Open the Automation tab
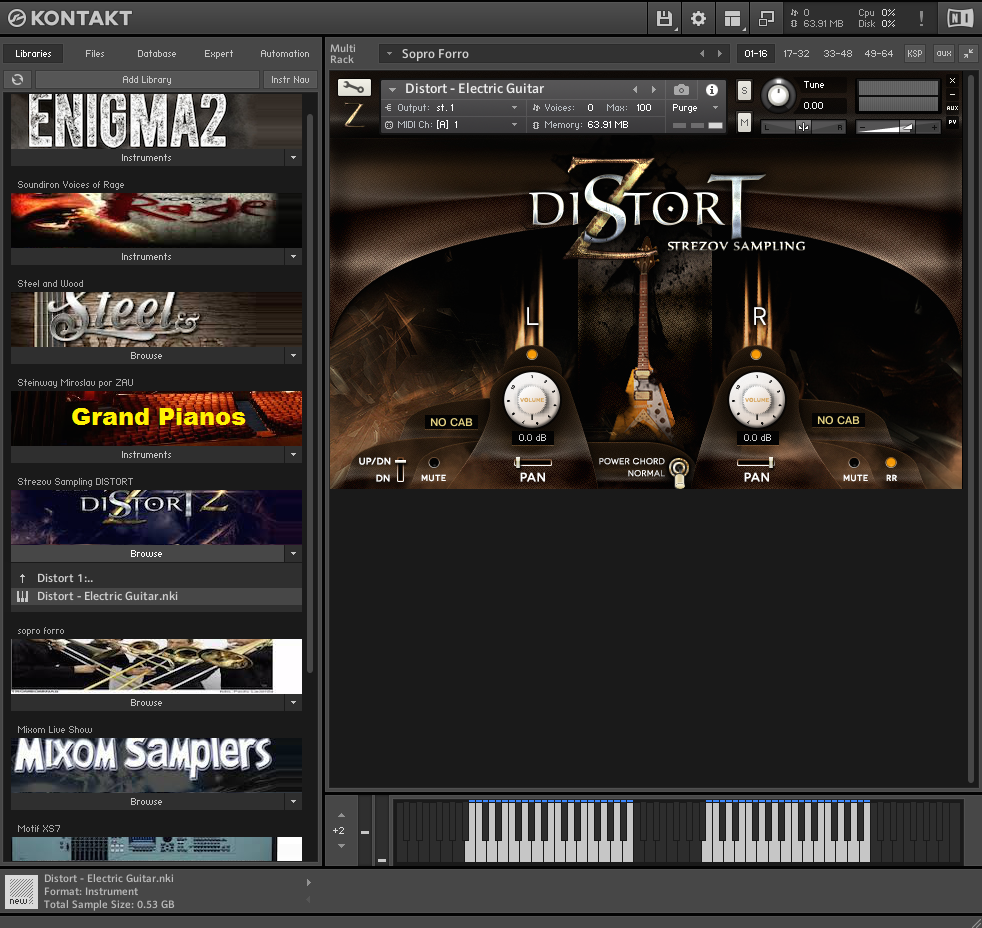 tap(284, 54)
